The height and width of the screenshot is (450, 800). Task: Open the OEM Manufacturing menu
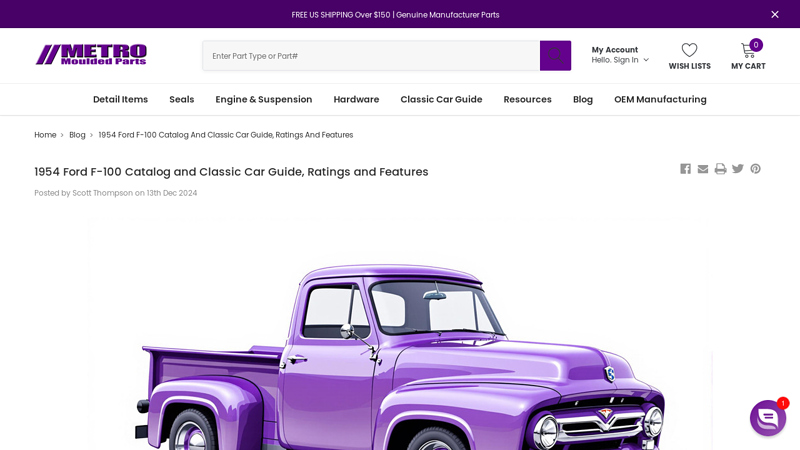(x=660, y=99)
